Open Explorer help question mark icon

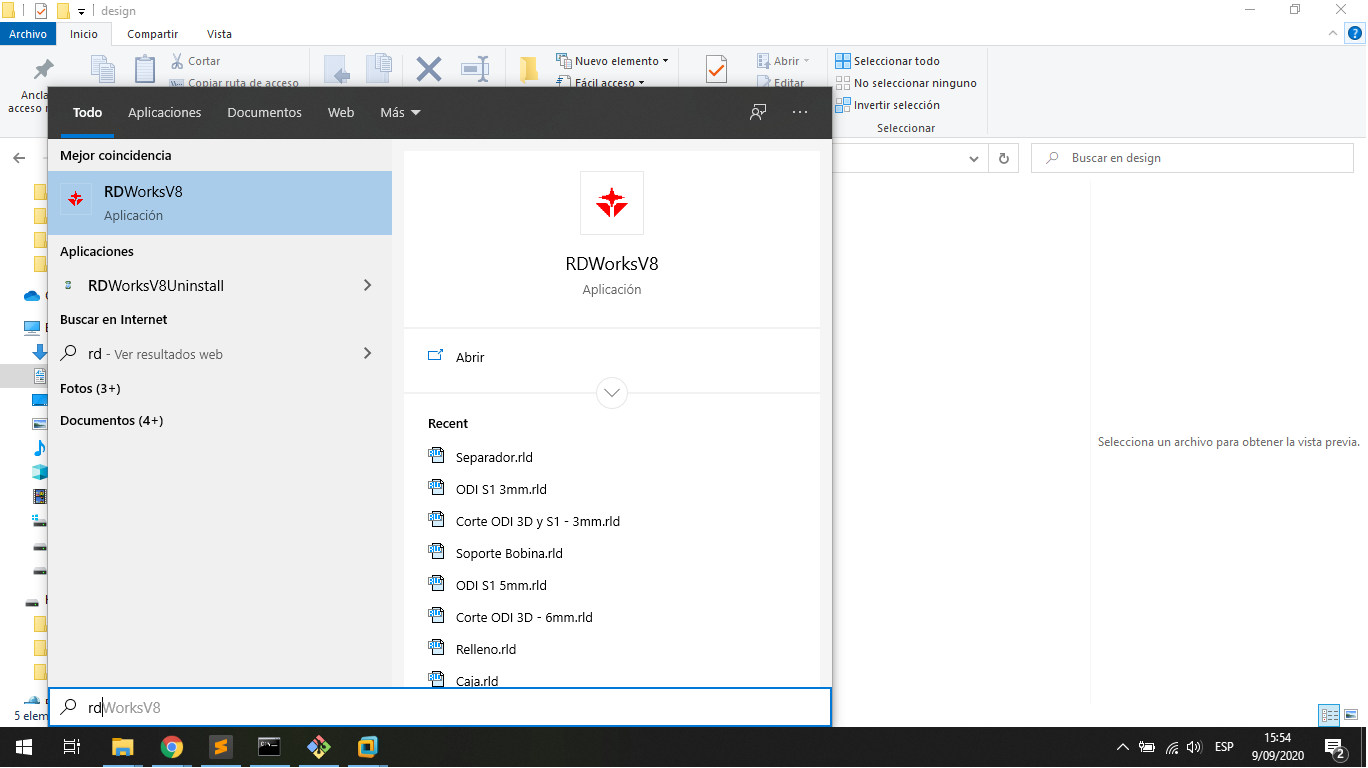pyautogui.click(x=1355, y=34)
